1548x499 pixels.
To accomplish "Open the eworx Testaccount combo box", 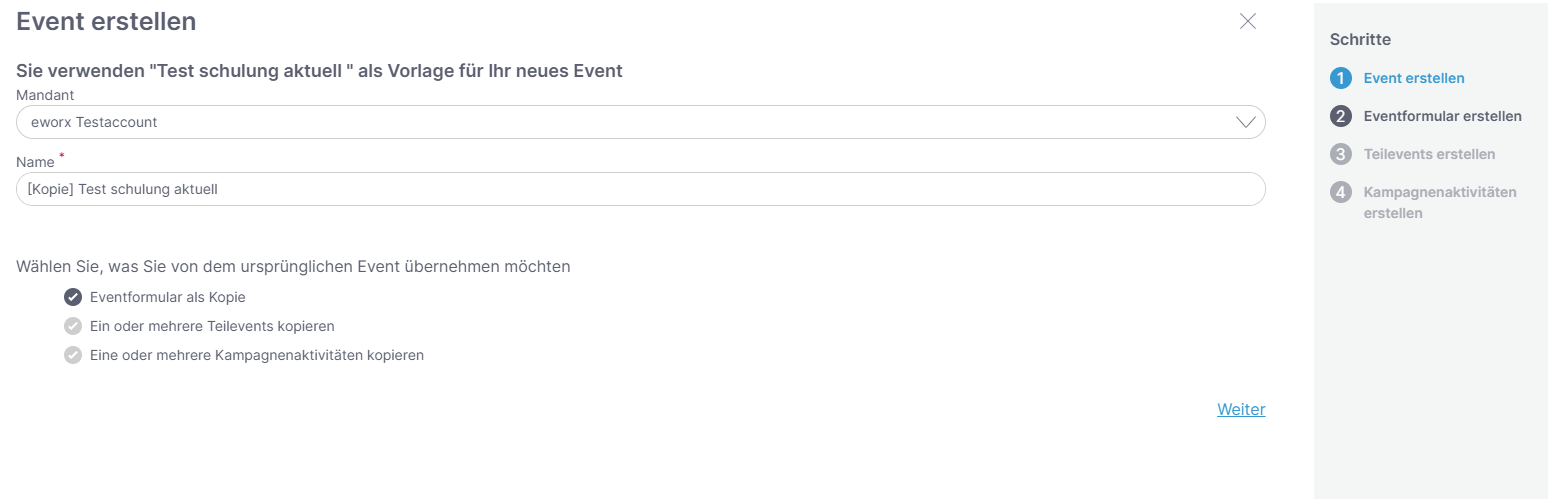I will (x=641, y=122).
